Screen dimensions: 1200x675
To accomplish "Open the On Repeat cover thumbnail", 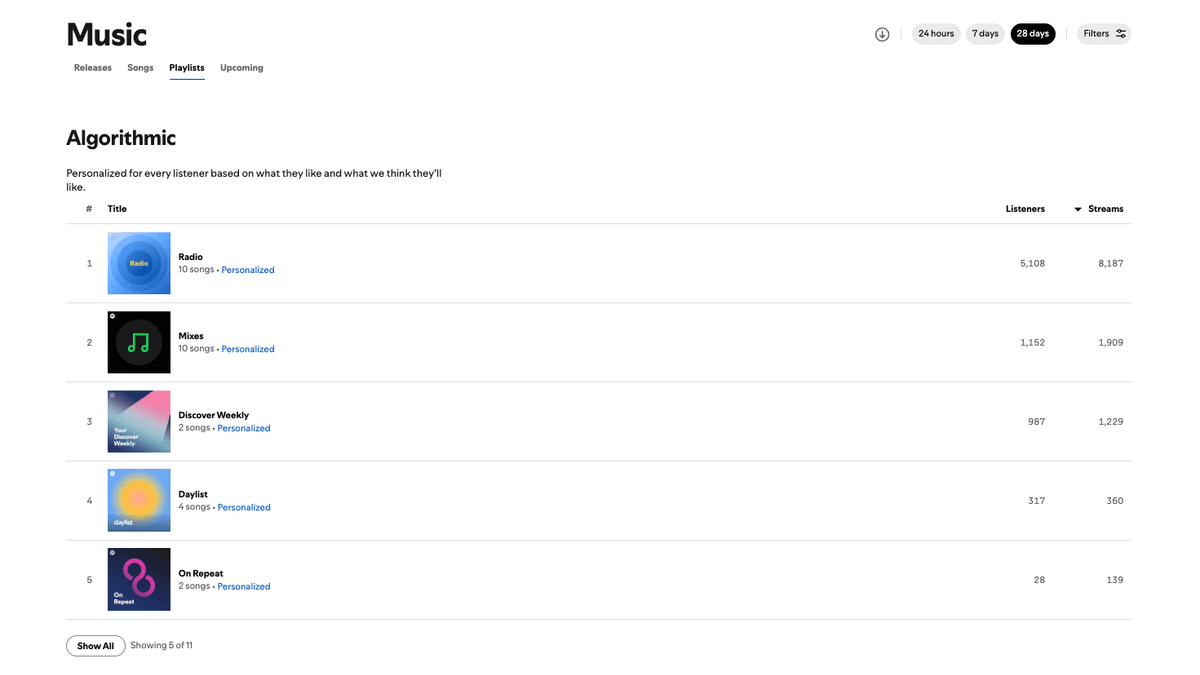I will [x=139, y=579].
